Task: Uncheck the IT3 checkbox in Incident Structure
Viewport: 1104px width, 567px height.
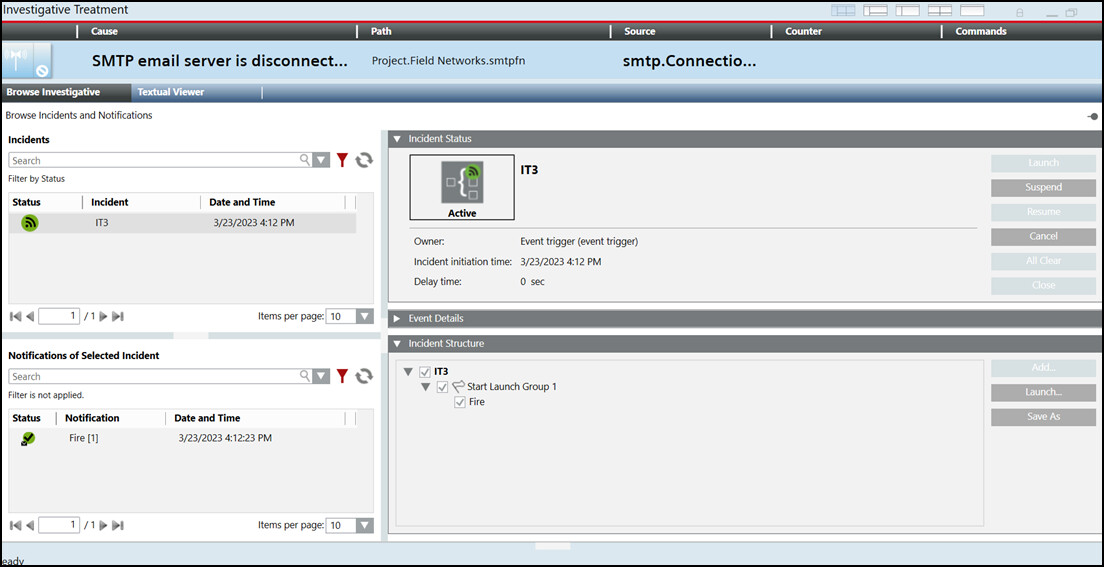Action: [x=425, y=372]
